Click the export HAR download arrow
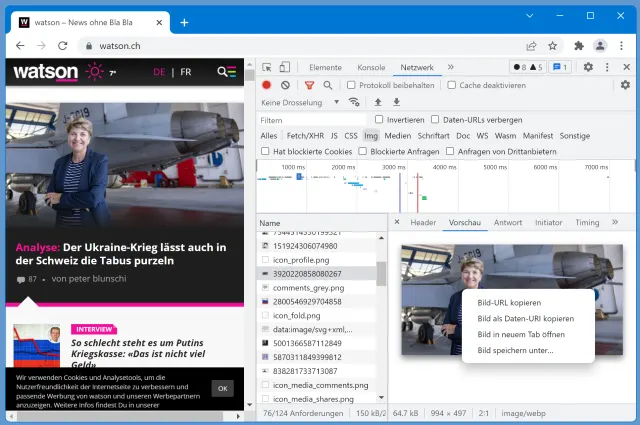Image resolution: width=640 pixels, height=425 pixels. click(x=396, y=102)
